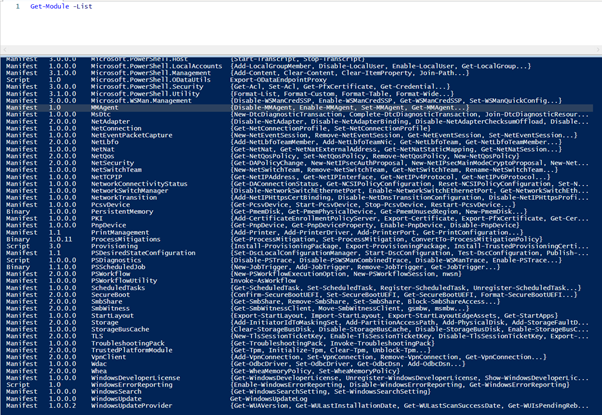602x415 pixels.
Task: Click the Provisioning module name
Action: click(114, 246)
